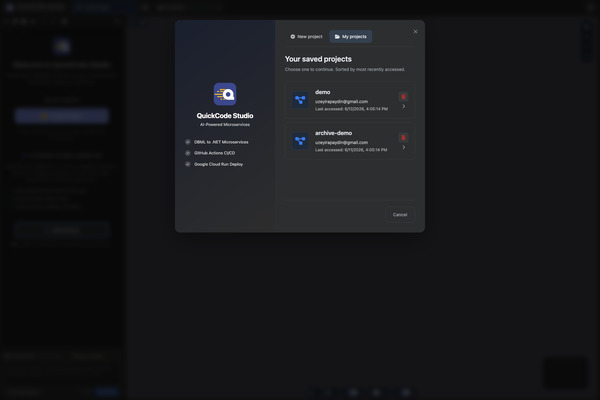The width and height of the screenshot is (600, 400).
Task: Click the "Last accessed" line of demo
Action: click(x=351, y=109)
